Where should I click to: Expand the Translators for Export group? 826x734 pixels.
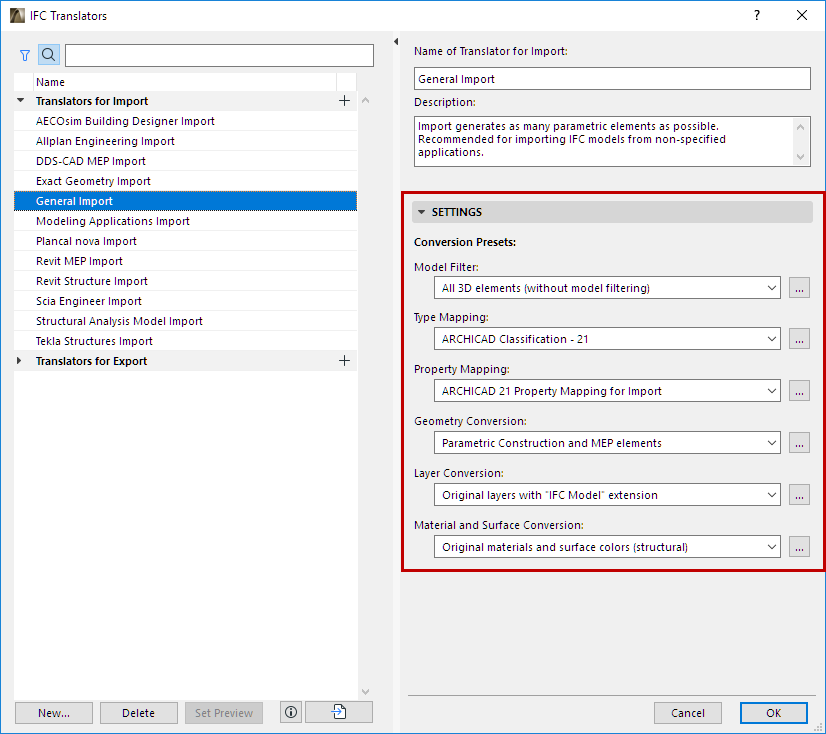[x=19, y=360]
